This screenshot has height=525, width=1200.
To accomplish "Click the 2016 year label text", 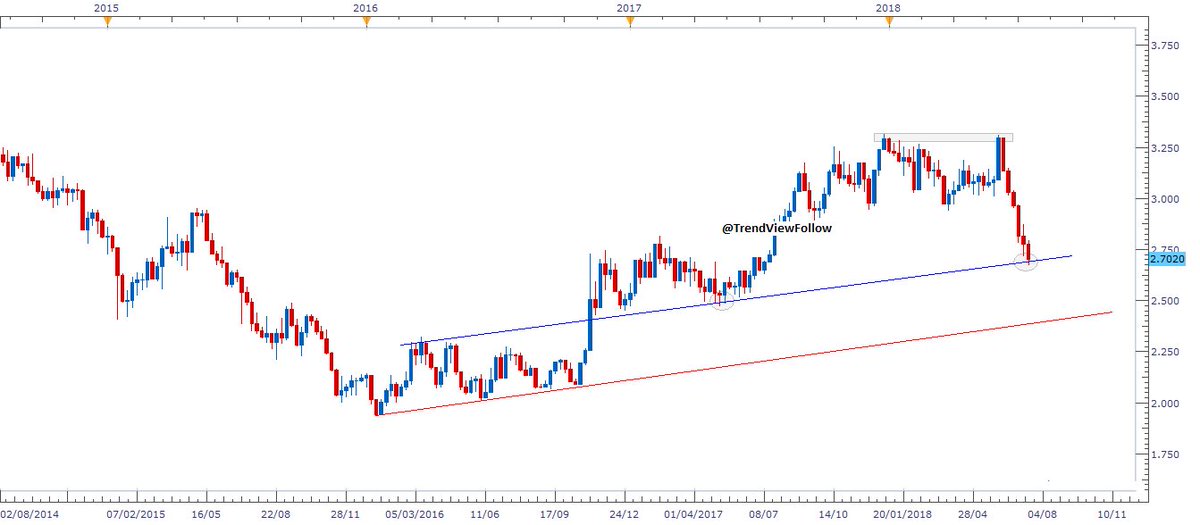I will click(366, 8).
